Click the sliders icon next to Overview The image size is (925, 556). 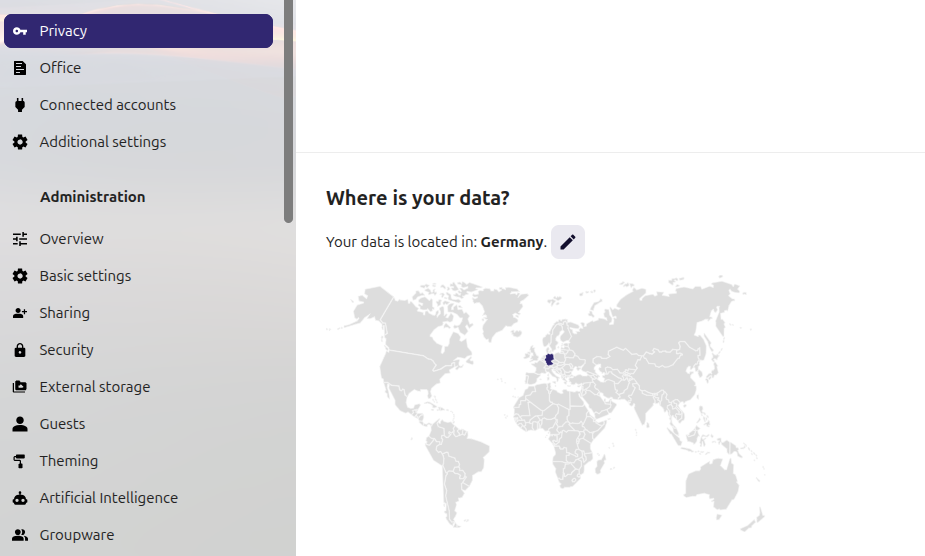click(20, 239)
